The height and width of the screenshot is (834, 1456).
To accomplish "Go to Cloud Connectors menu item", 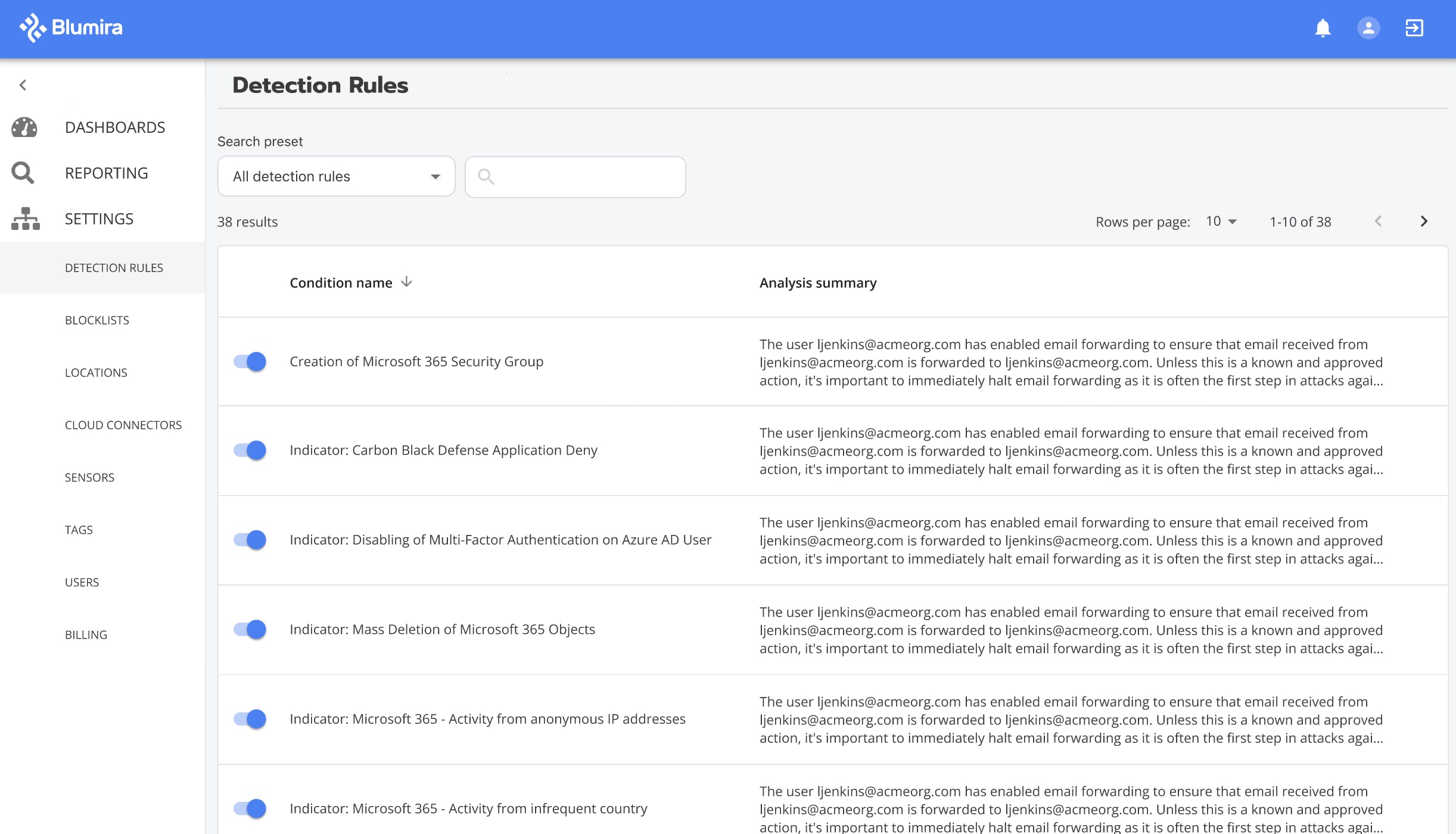I will coord(123,425).
